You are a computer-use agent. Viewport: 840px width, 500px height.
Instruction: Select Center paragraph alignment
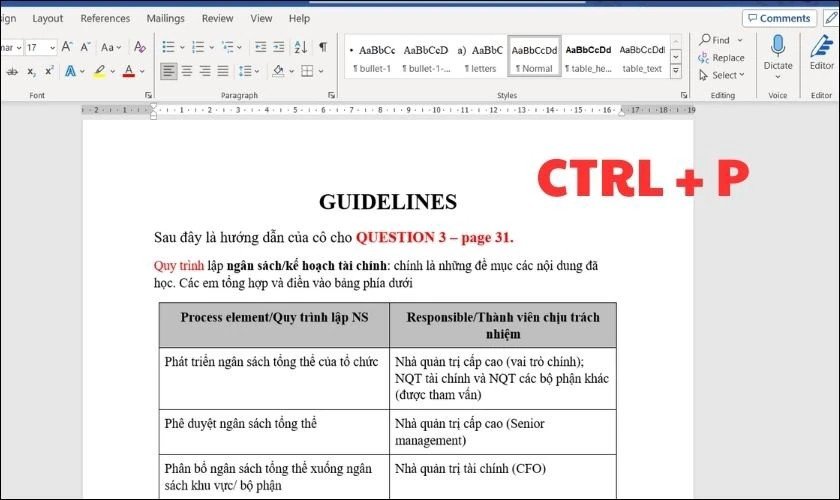tap(187, 71)
